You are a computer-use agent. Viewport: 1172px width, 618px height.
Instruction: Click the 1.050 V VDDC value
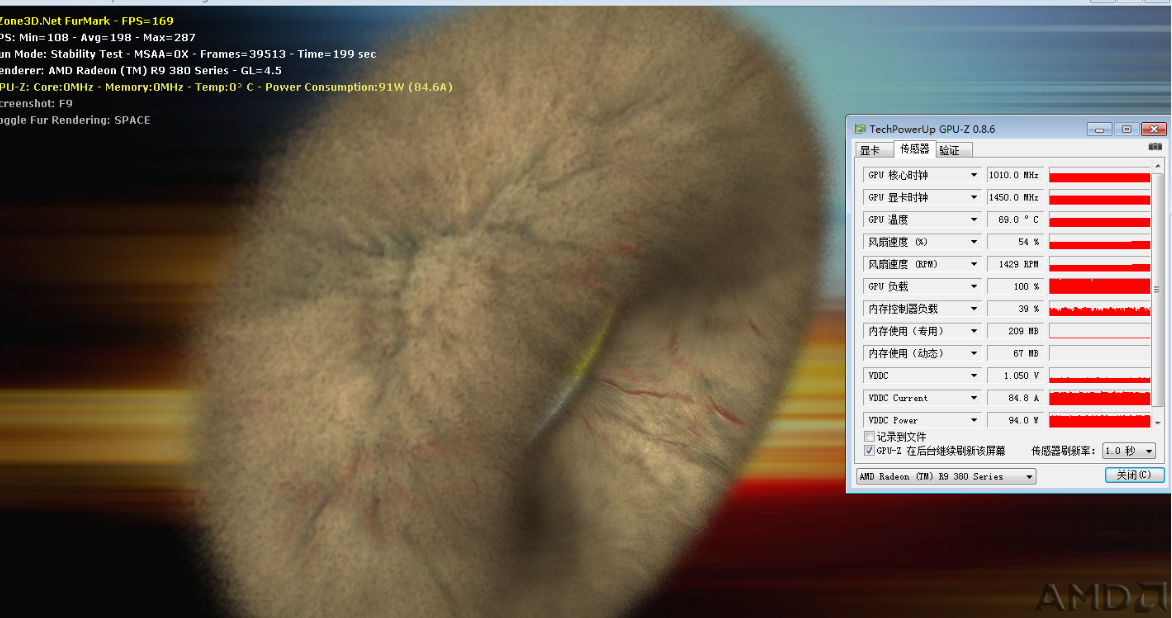click(x=1014, y=376)
